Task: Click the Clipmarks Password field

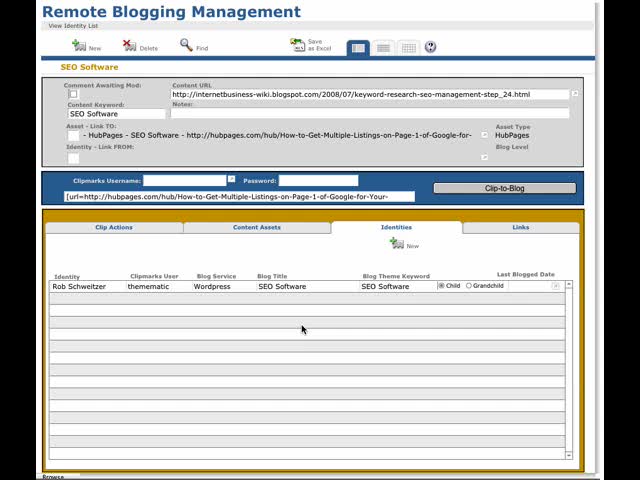Action: 318,180
